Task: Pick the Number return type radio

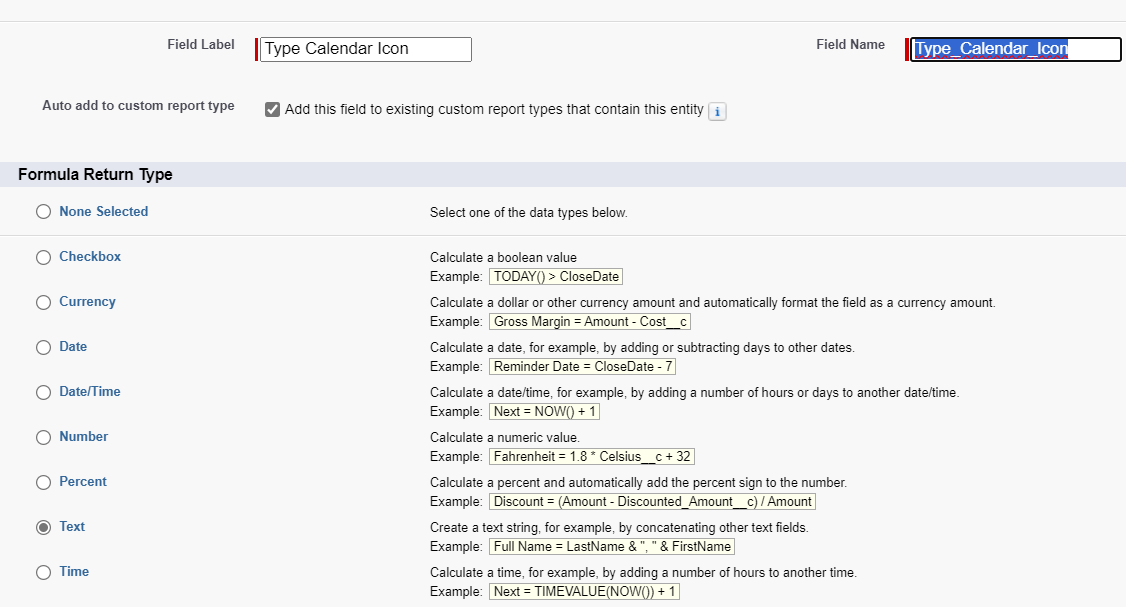Action: point(44,437)
